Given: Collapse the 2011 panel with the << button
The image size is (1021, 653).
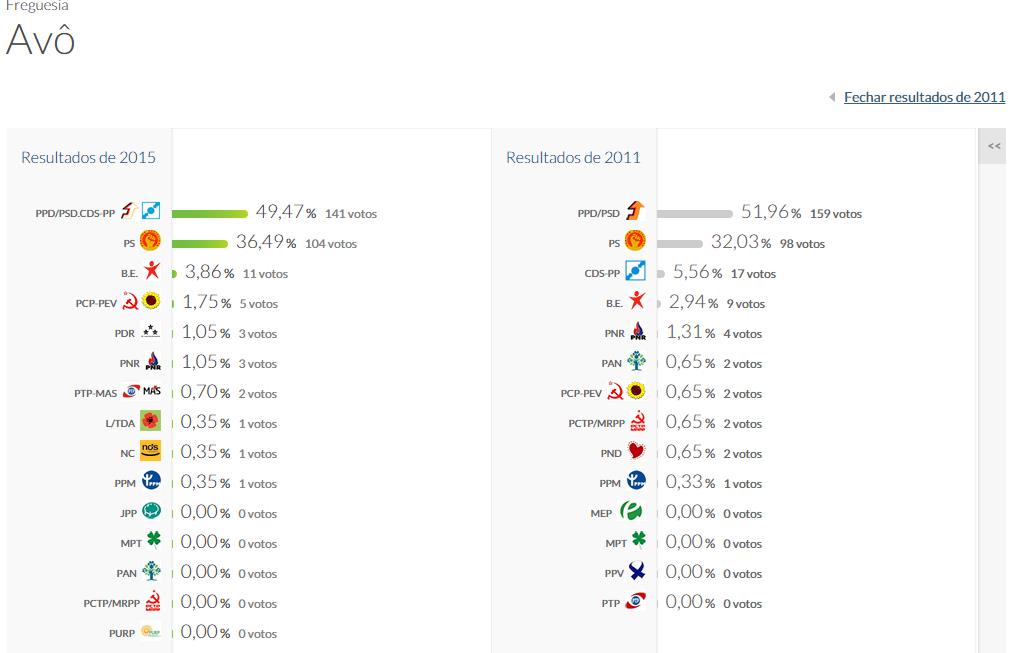Looking at the screenshot, I should 994,146.
